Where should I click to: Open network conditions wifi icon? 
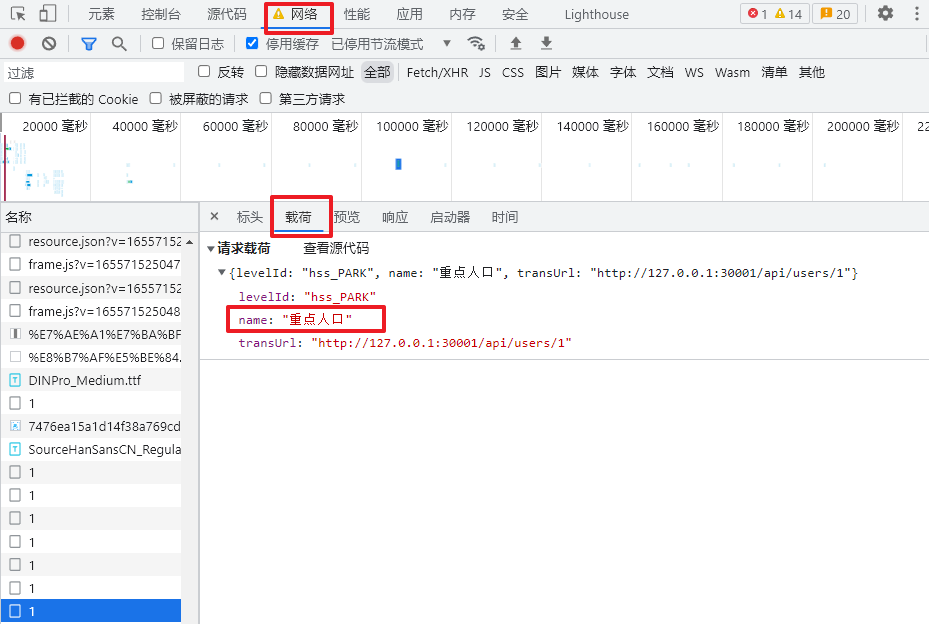pyautogui.click(x=477, y=44)
